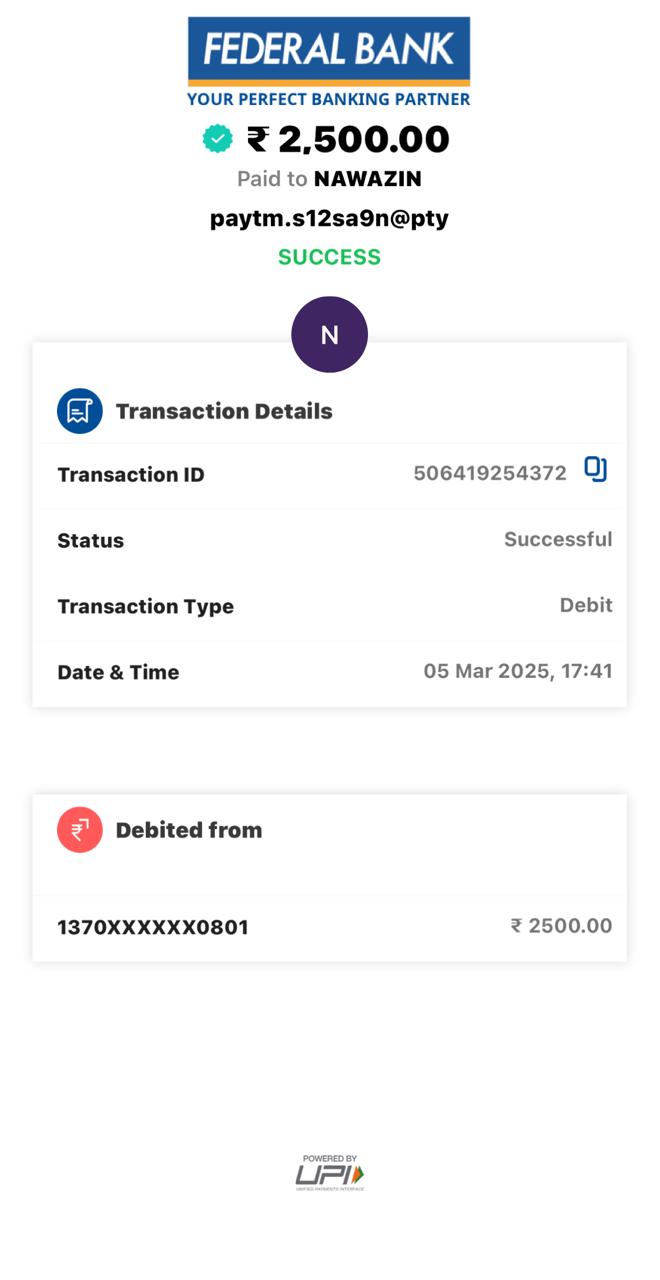Tap the green SUCCESS status text
The width and height of the screenshot is (660, 1280).
(329, 257)
